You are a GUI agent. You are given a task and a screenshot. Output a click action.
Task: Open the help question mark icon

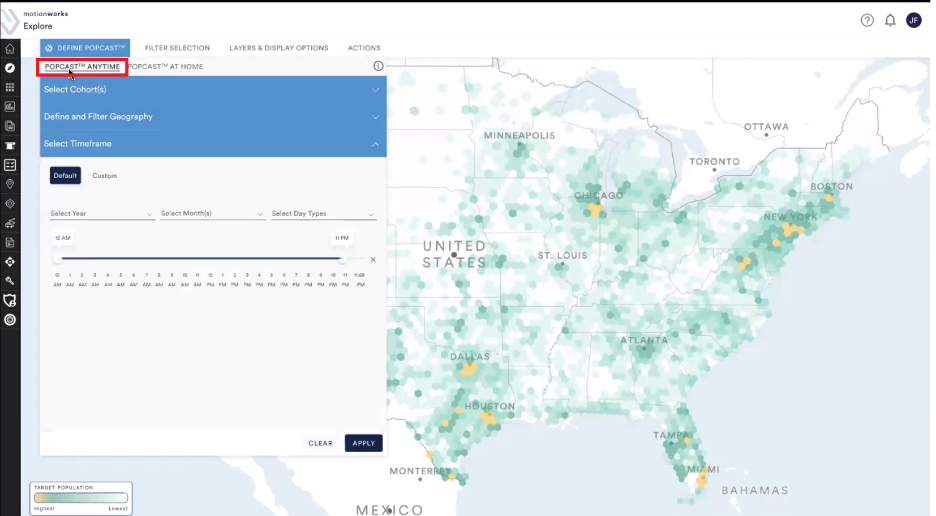[867, 20]
